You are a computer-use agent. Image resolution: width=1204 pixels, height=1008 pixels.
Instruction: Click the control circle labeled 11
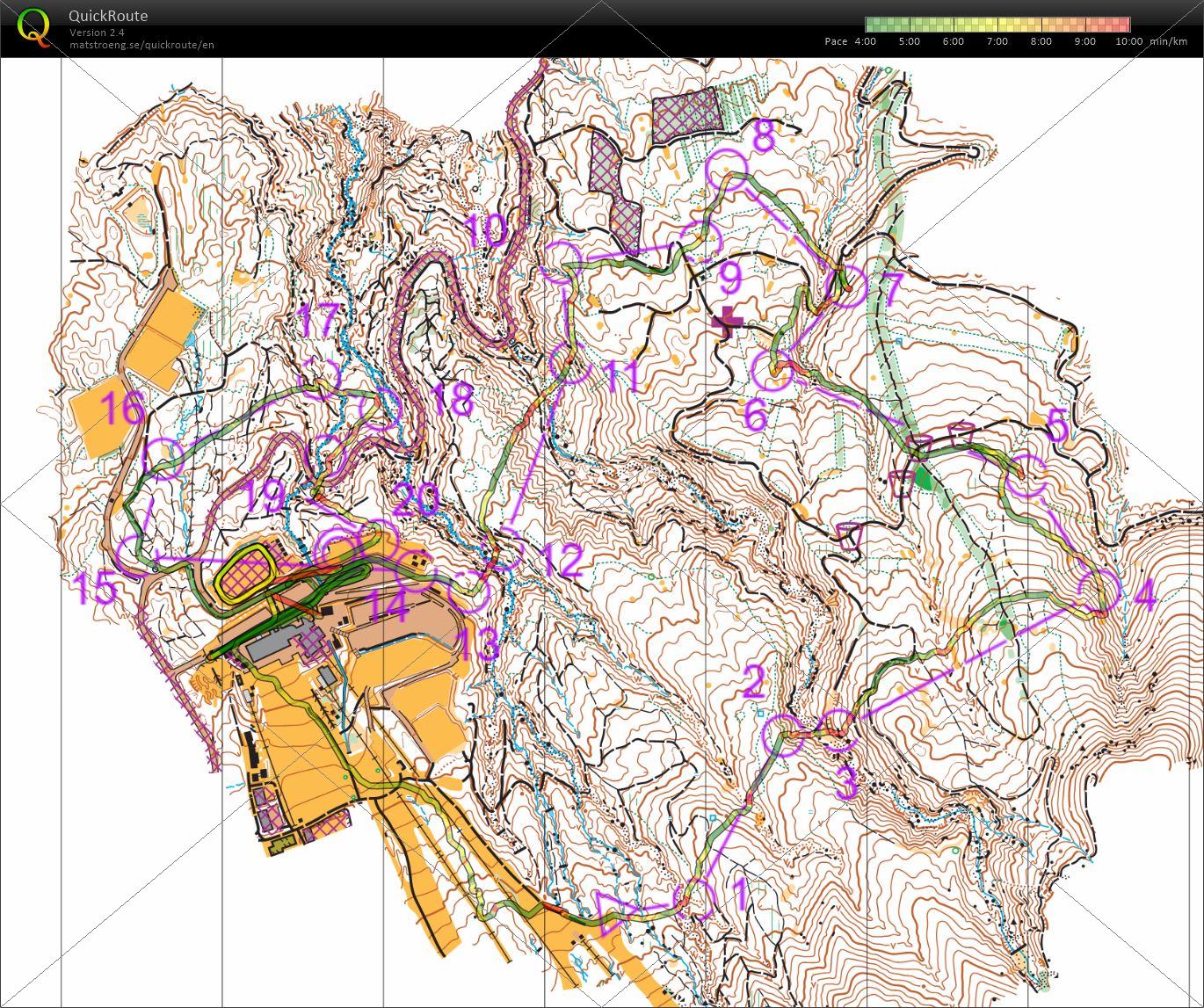point(570,364)
